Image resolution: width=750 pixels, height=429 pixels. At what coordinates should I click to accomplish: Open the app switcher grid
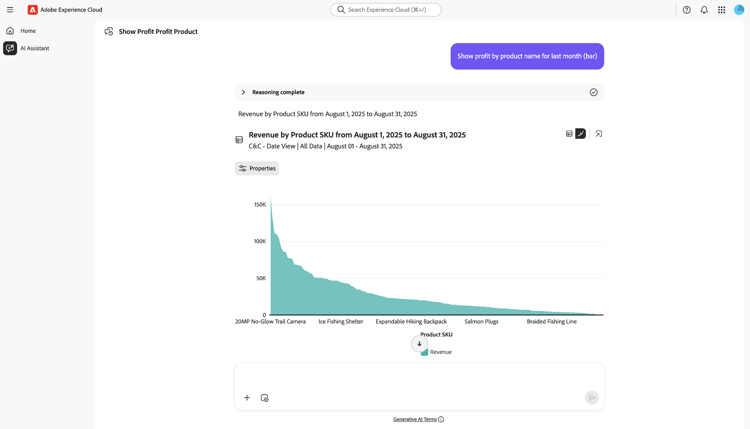coord(721,10)
